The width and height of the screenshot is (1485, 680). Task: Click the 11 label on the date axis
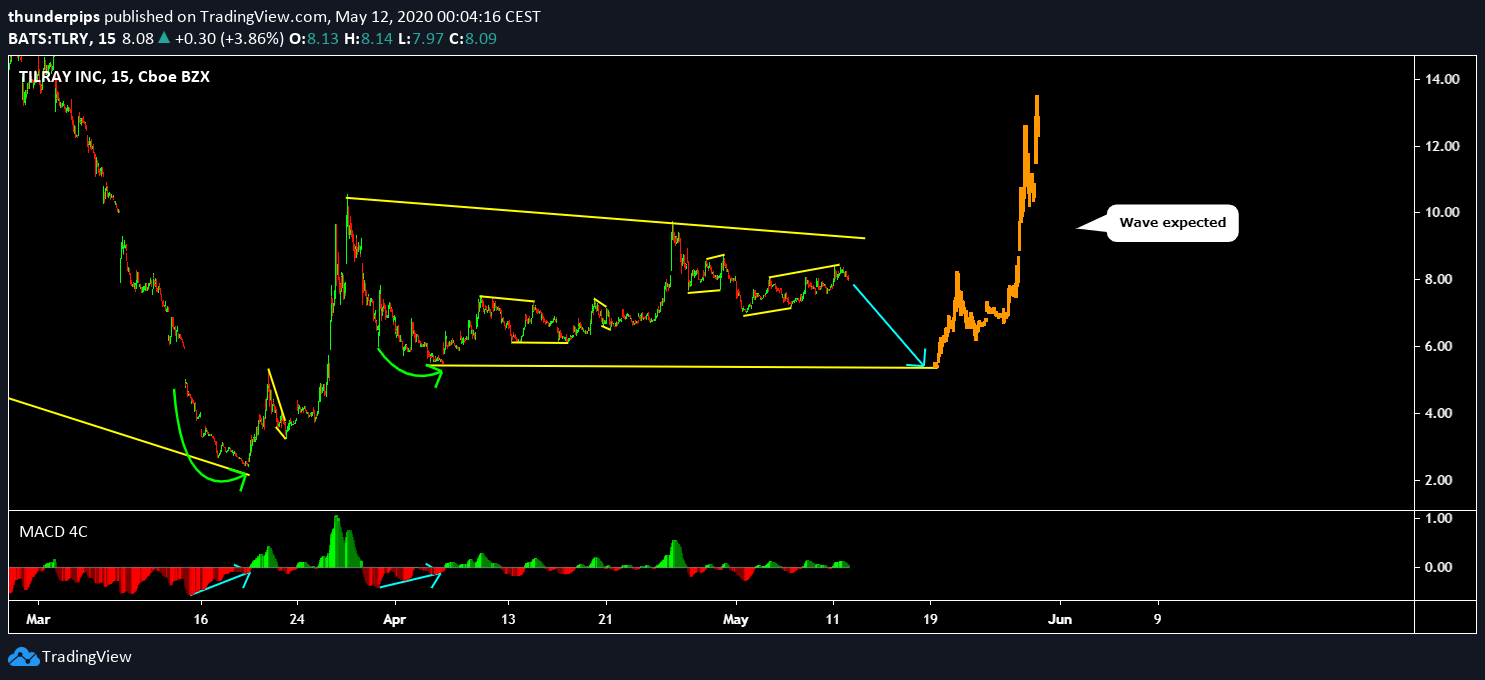click(833, 619)
